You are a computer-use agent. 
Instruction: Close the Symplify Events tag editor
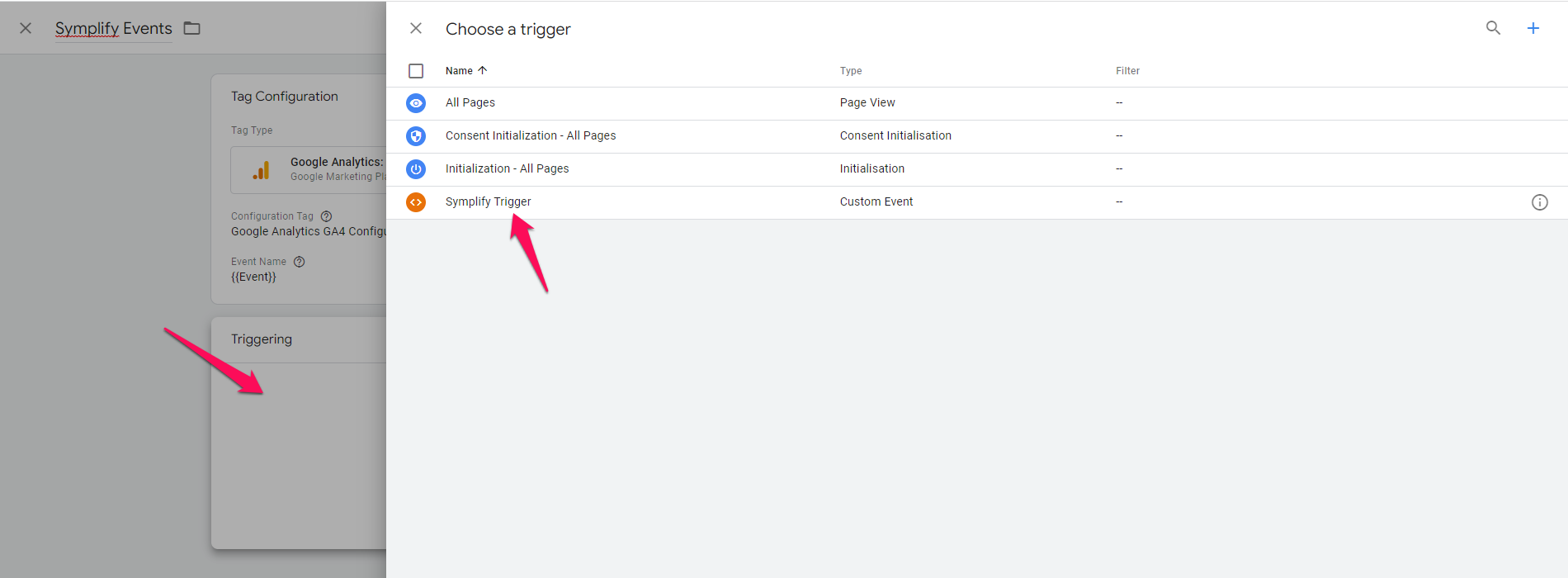26,28
